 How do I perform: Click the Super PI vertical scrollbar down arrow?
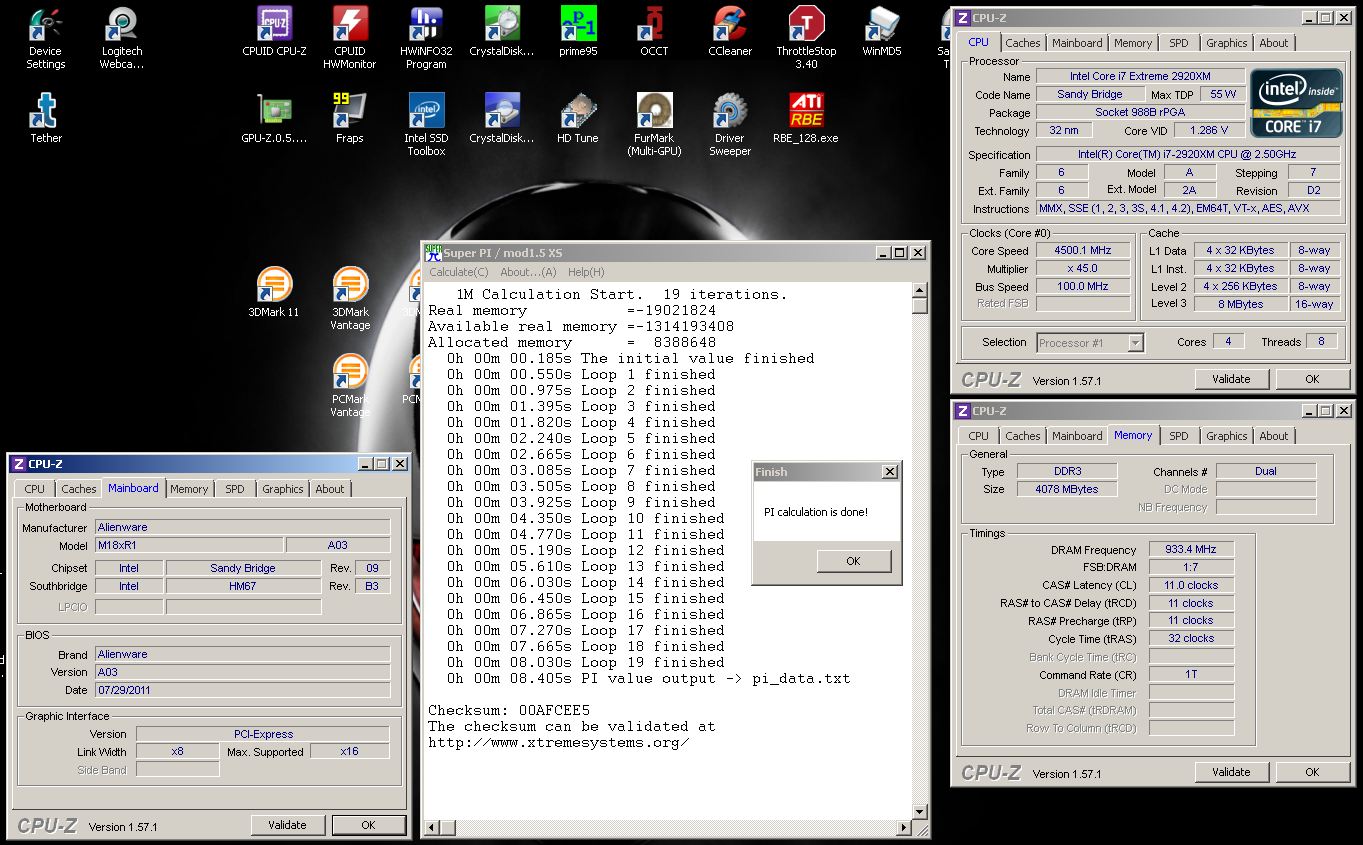point(920,812)
